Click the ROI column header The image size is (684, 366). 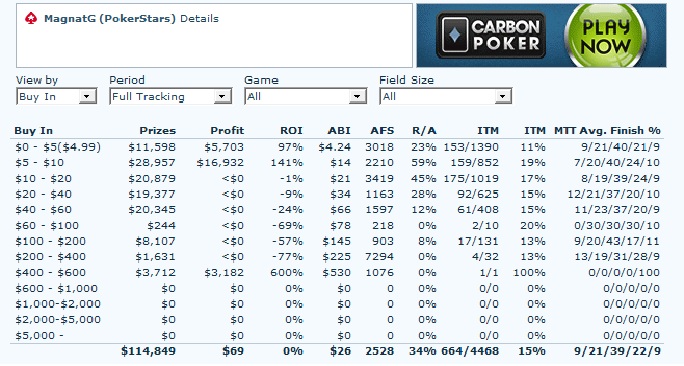tap(291, 130)
